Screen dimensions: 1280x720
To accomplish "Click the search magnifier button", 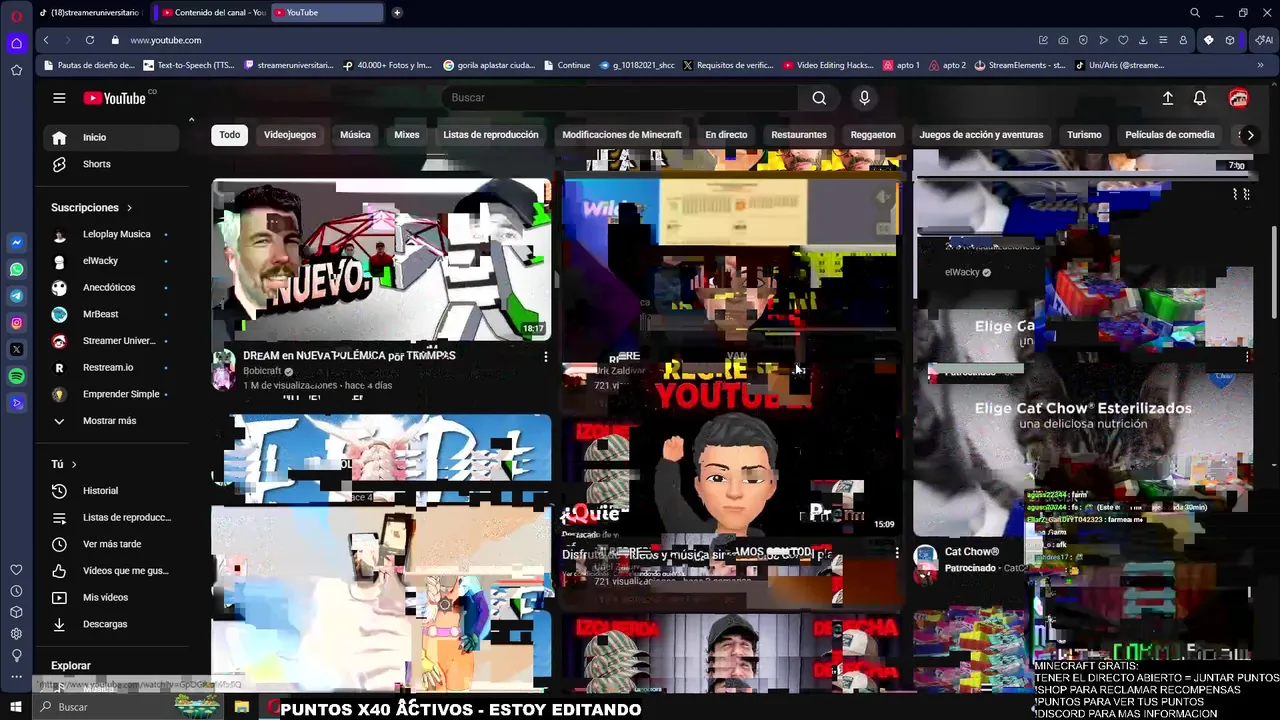I will [x=819, y=98].
